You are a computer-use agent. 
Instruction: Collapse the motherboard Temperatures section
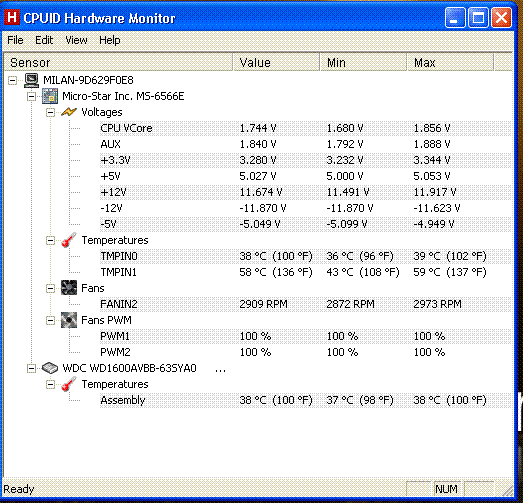click(x=50, y=240)
